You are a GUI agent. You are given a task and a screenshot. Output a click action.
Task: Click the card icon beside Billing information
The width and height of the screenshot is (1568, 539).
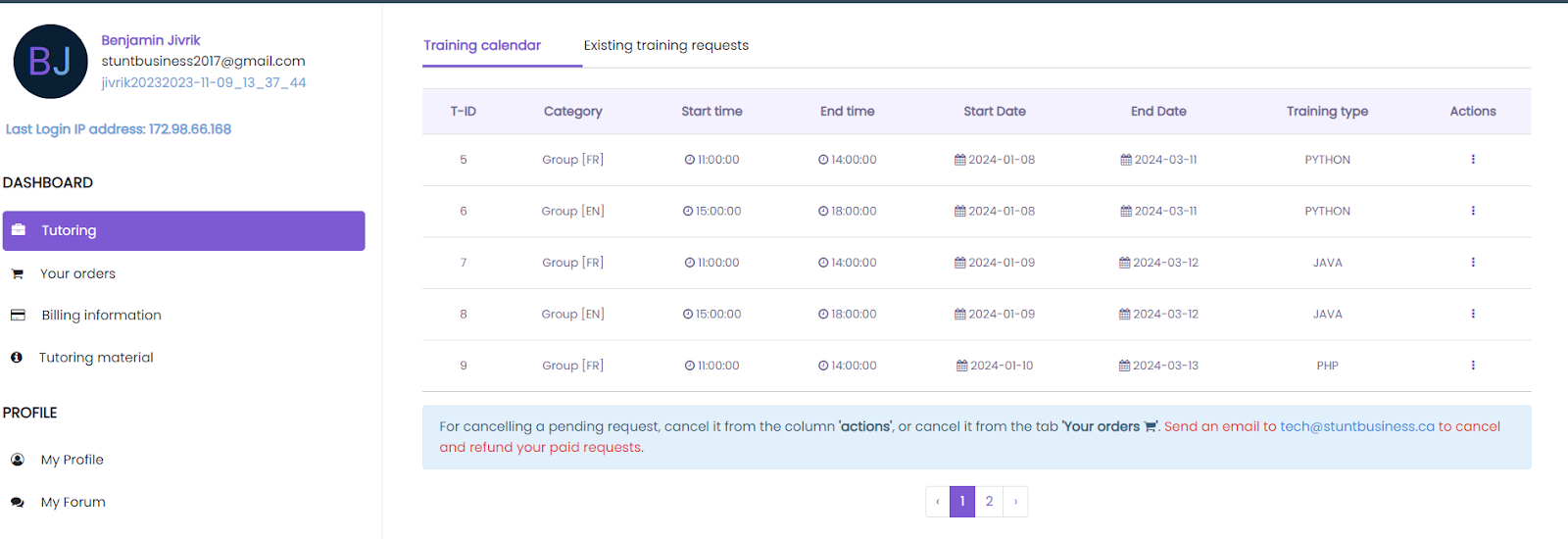pyautogui.click(x=18, y=315)
